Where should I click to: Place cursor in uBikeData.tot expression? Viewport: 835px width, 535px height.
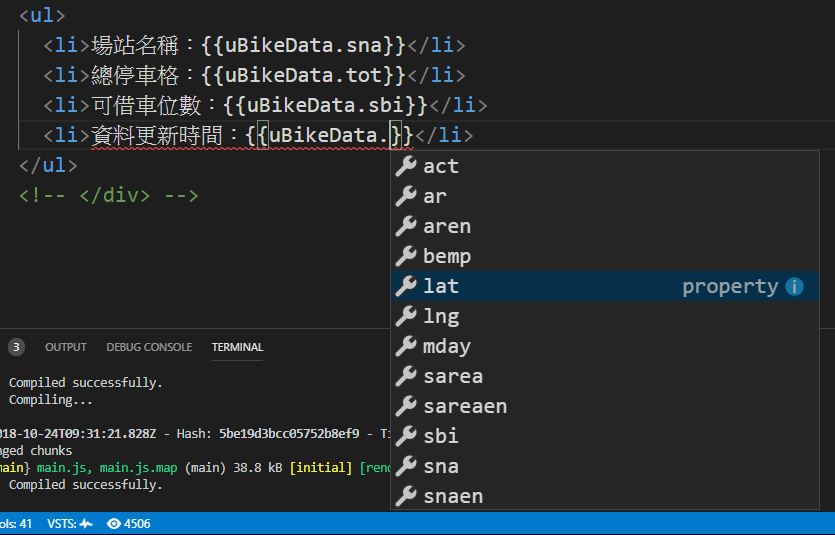pos(304,75)
